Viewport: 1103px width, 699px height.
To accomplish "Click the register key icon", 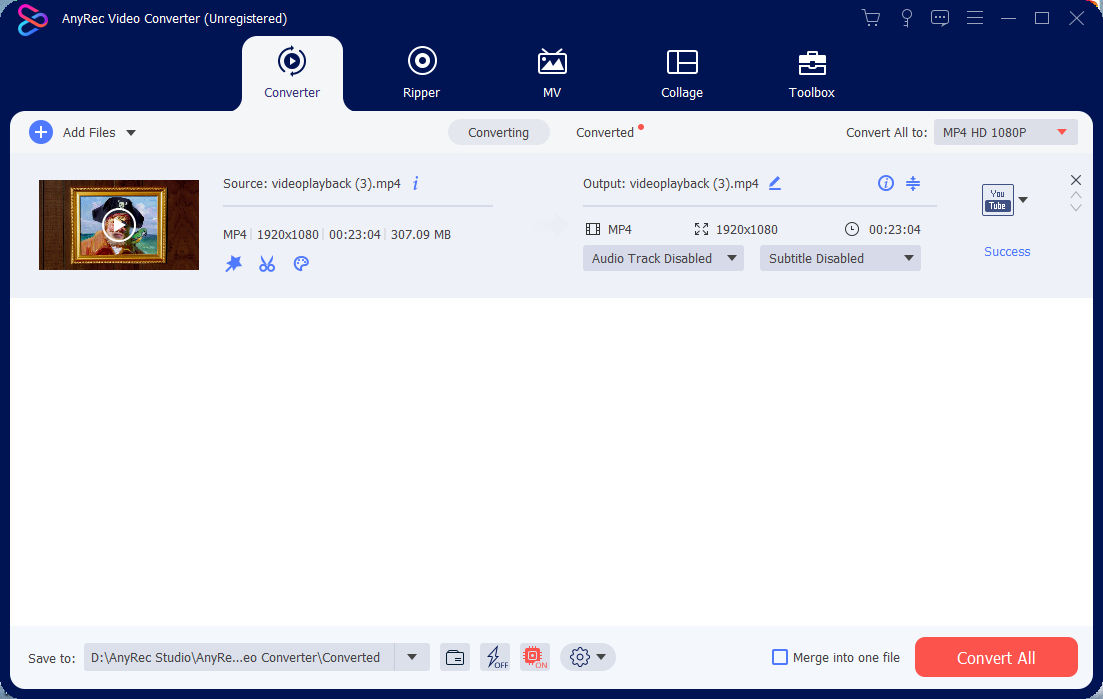I will 907,18.
